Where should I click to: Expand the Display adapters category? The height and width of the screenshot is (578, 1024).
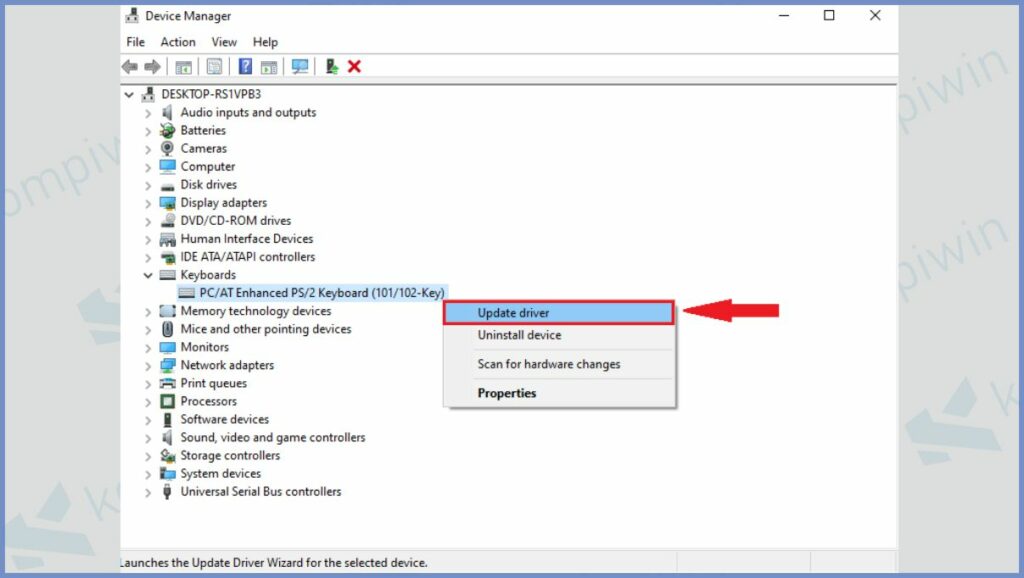tap(150, 202)
